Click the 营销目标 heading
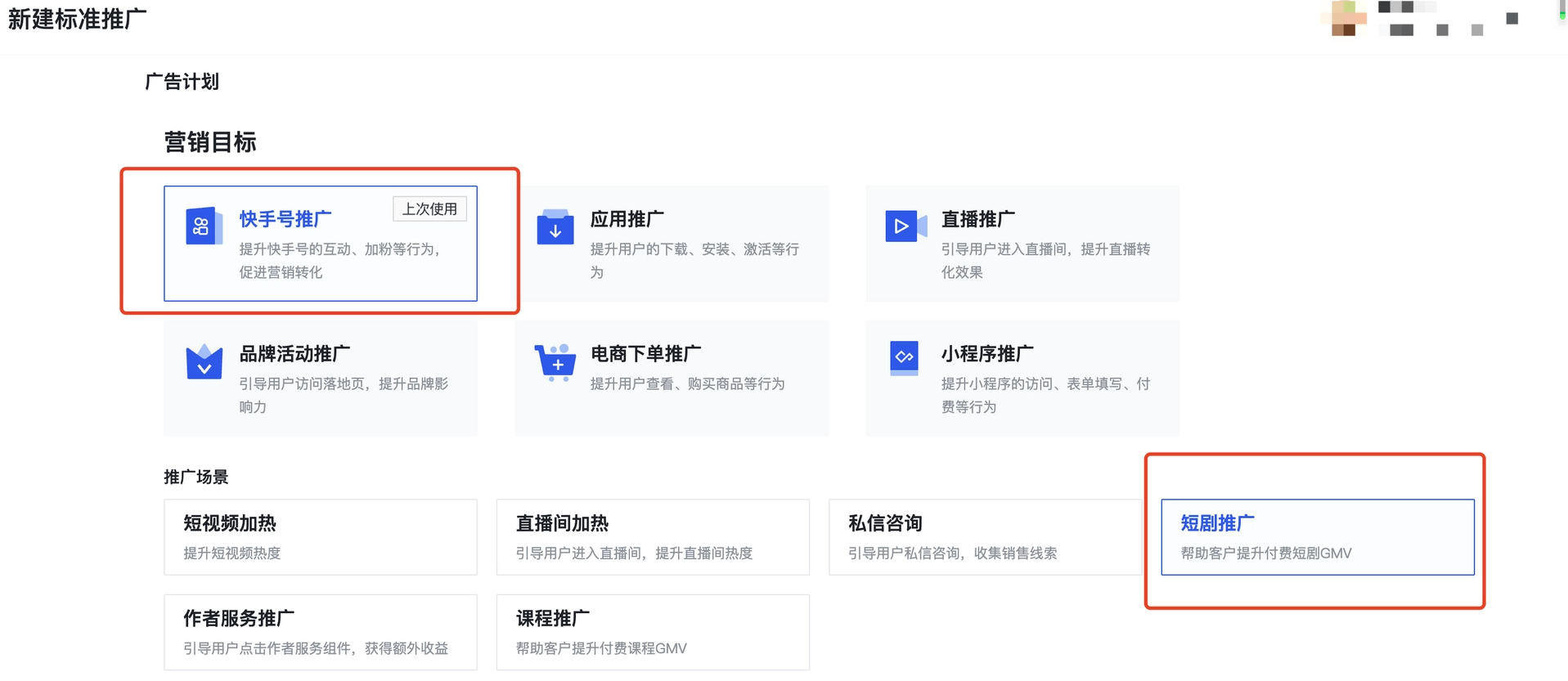This screenshot has height=681, width=1568. (x=210, y=142)
